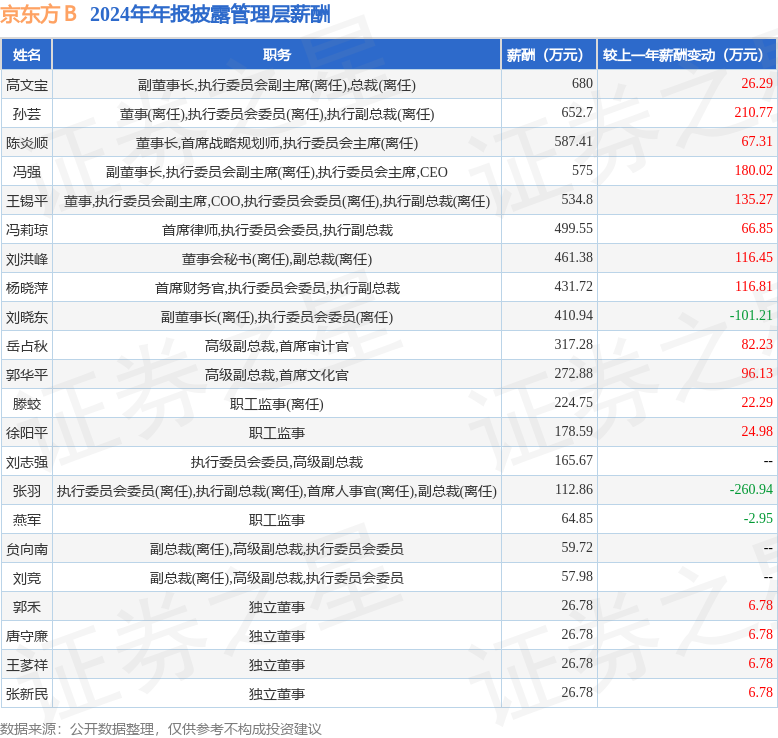Select the name 王茤祥
Screen dimensions: 778x738
click(27, 665)
